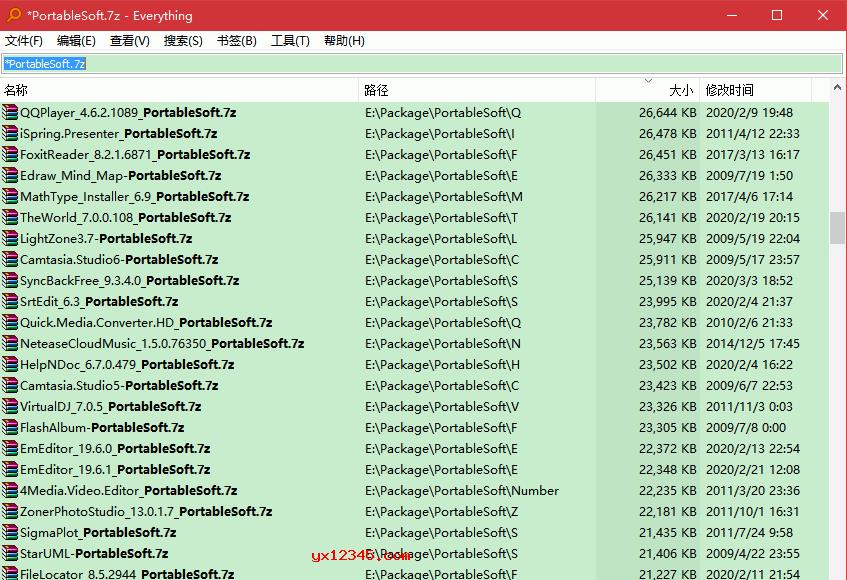This screenshot has height=580, width=847.
Task: Click path E:\Package\PortableSoft\H
Action: pos(442,365)
